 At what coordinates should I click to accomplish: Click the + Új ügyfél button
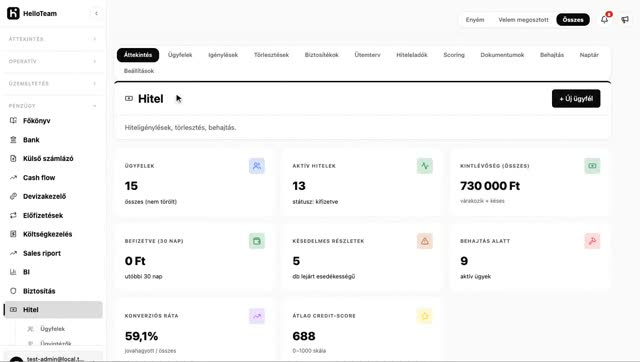[x=576, y=99]
